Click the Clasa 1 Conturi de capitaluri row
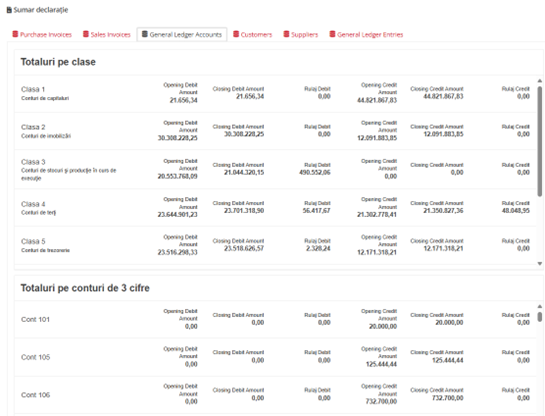 pyautogui.click(x=275, y=93)
